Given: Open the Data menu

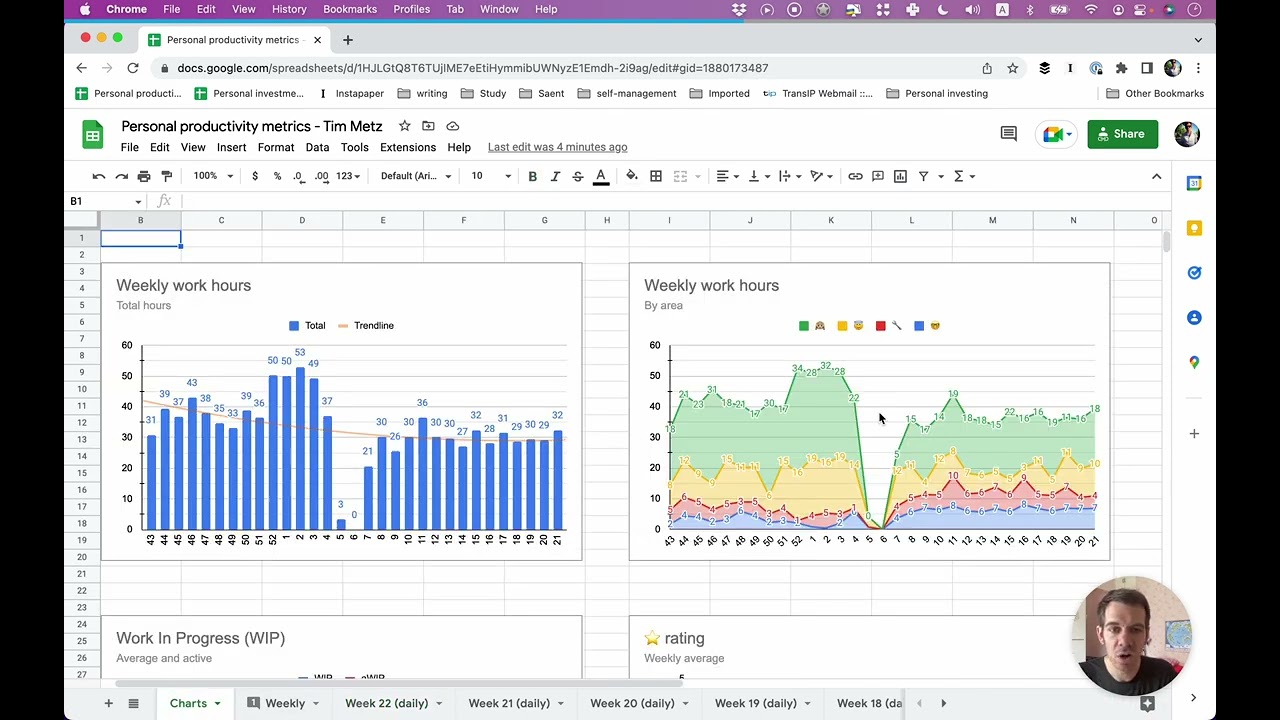Looking at the screenshot, I should click(317, 147).
